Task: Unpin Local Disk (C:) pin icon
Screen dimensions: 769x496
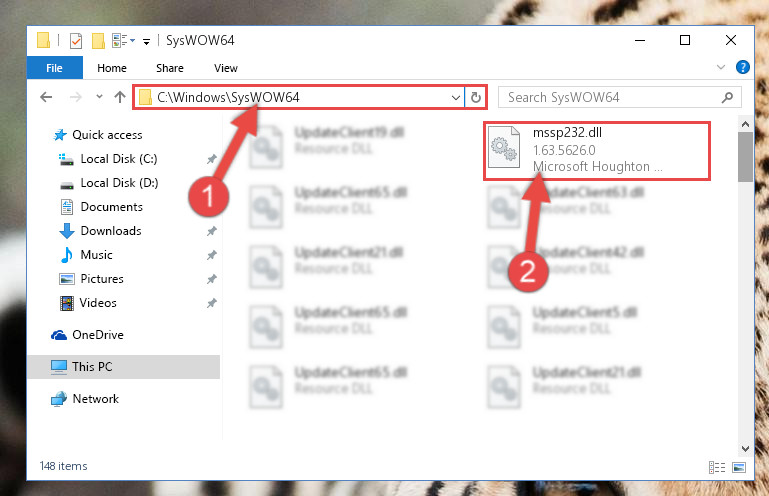Action: [212, 159]
